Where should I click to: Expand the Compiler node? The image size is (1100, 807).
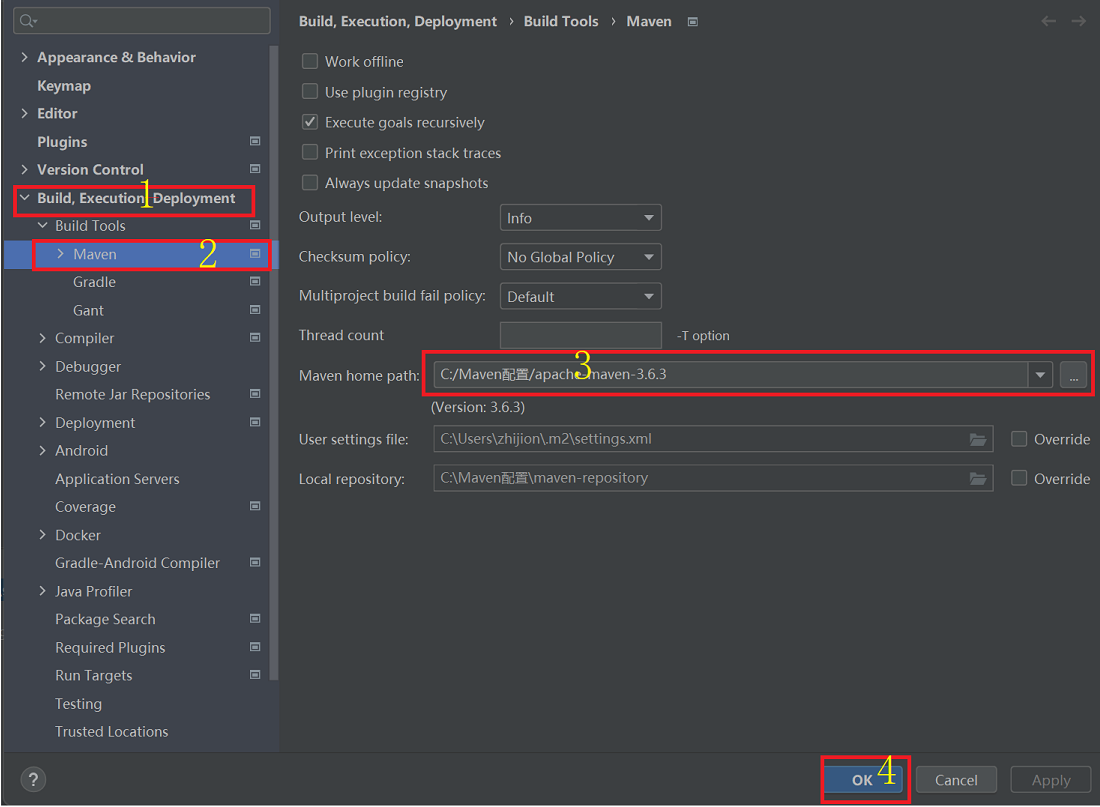(x=43, y=338)
